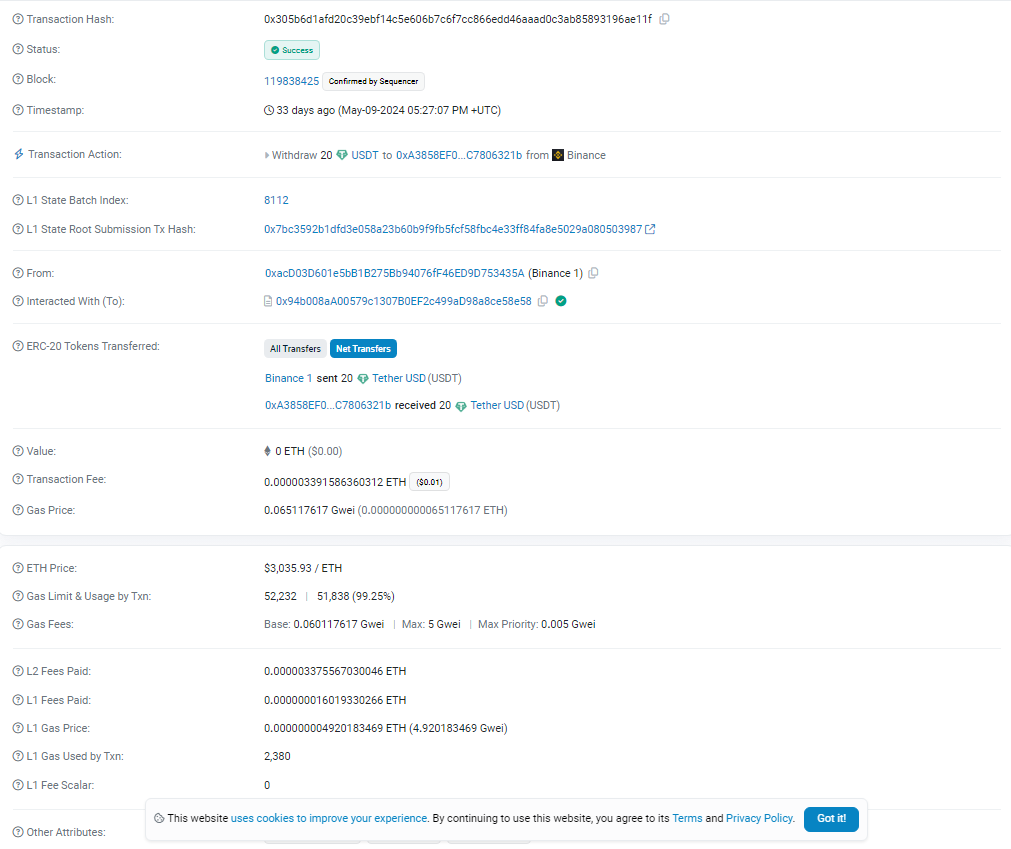Open the Privacy Policy link
Image resolution: width=1011 pixels, height=849 pixels.
[759, 818]
